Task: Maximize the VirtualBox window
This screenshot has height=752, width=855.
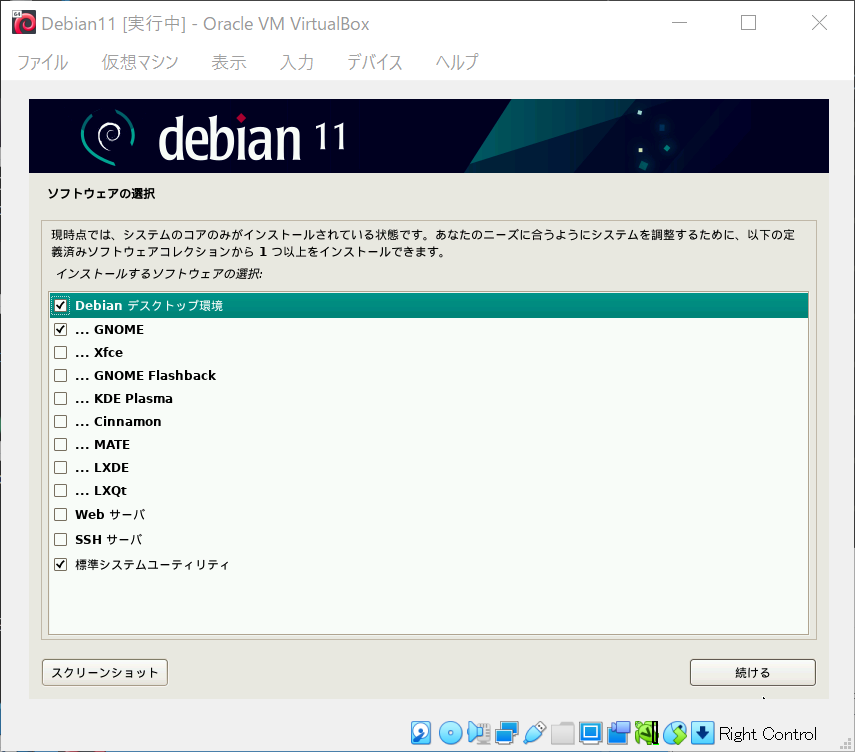Action: pos(748,23)
